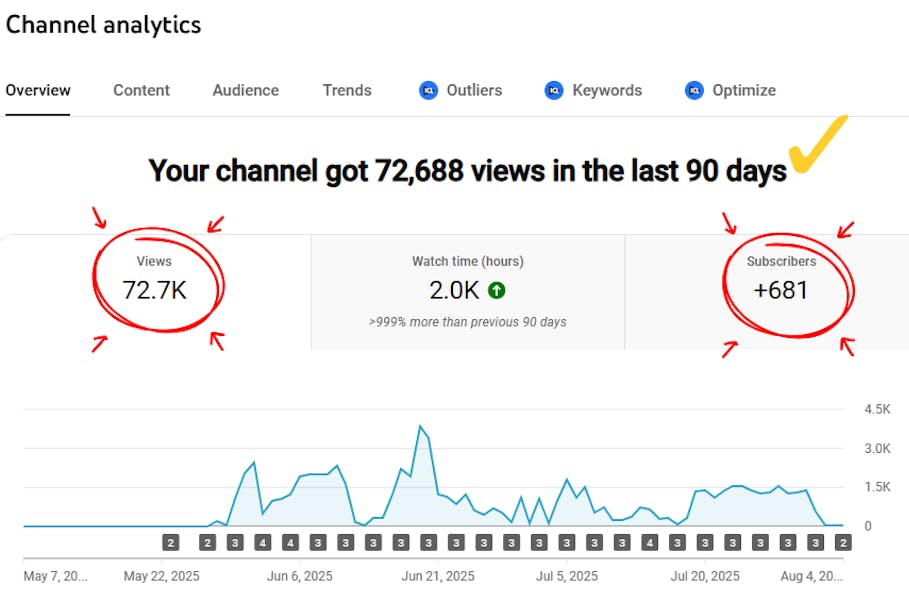Open the Content tab
The height and width of the screenshot is (603, 909).
[x=141, y=90]
